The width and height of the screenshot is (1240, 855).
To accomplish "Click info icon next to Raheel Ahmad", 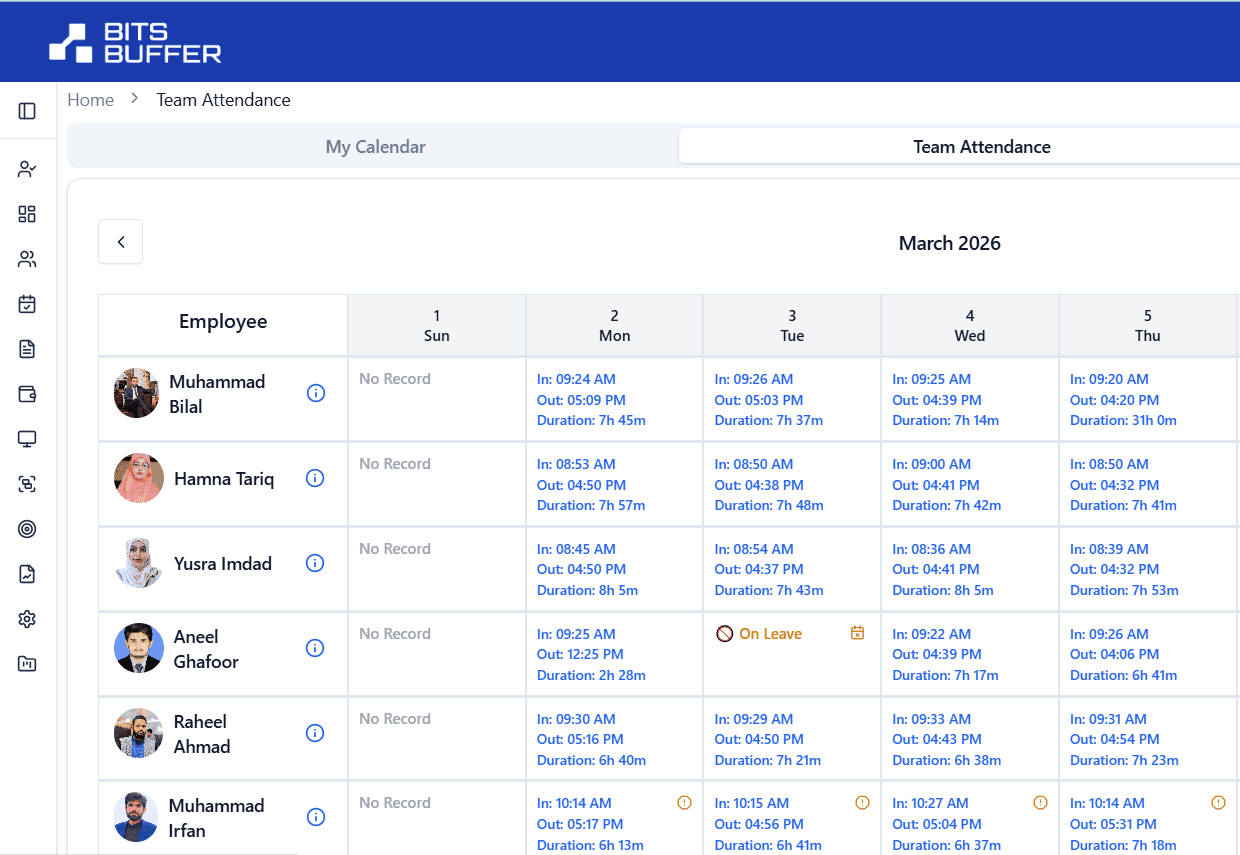I will point(315,733).
